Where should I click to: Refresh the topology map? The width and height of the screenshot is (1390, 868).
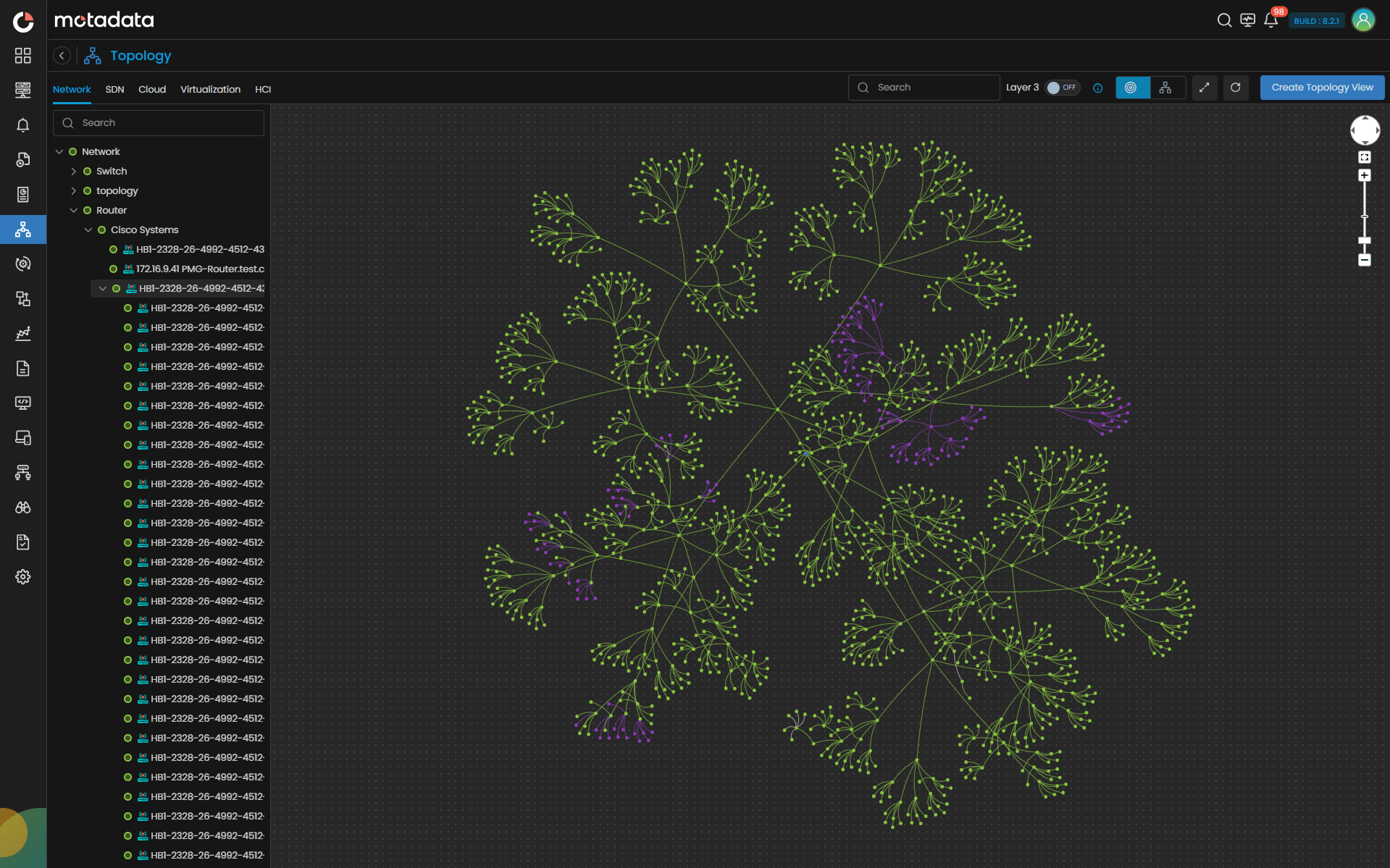point(1236,88)
